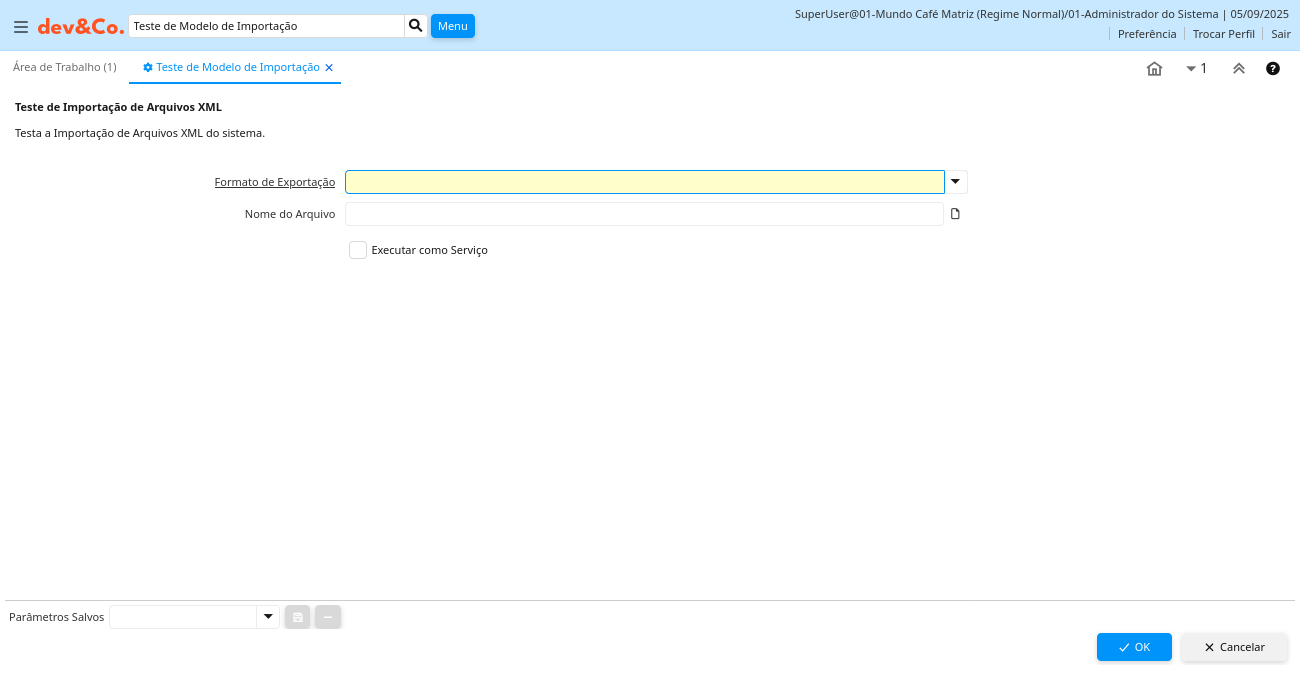Switch to Área de Trabalho tab

(65, 67)
